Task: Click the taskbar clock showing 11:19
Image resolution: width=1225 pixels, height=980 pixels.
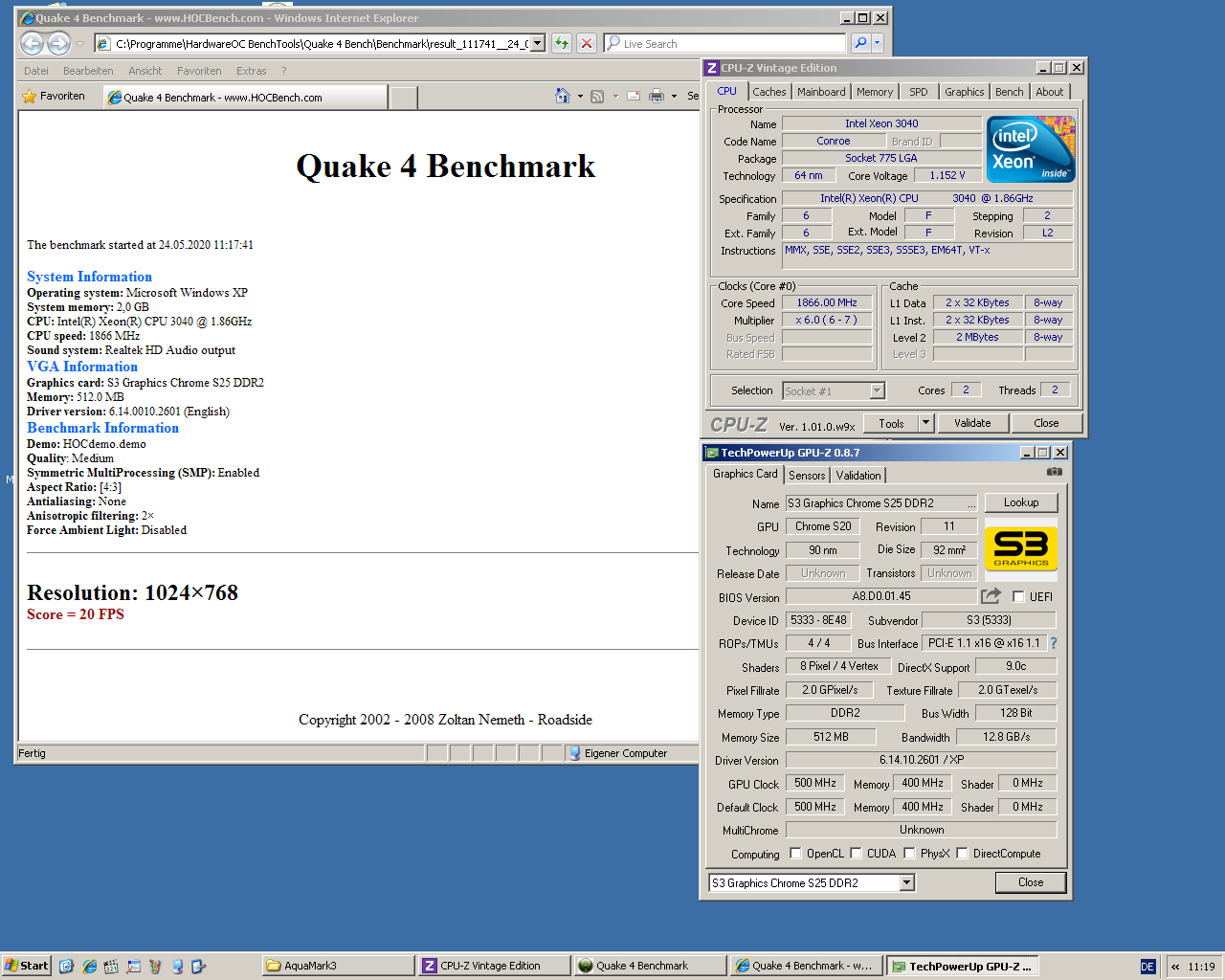Action: pos(1201,967)
